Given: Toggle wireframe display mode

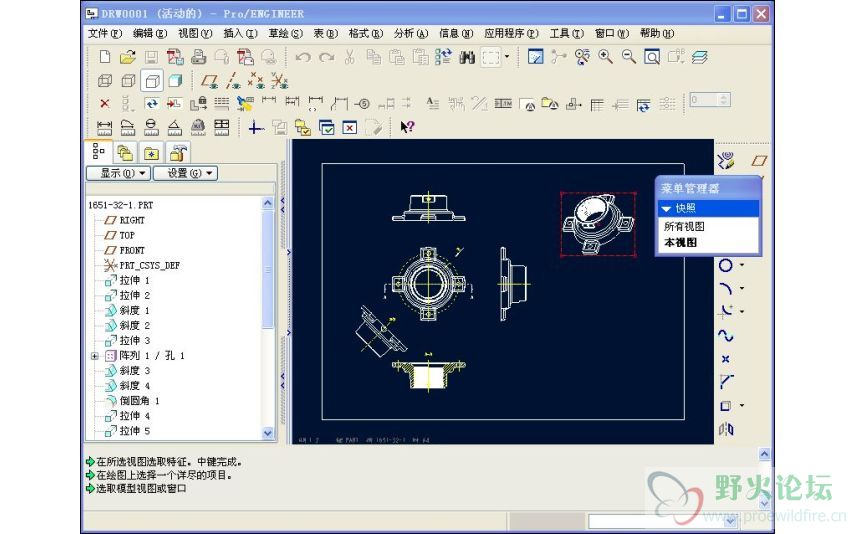Looking at the screenshot, I should [105, 81].
